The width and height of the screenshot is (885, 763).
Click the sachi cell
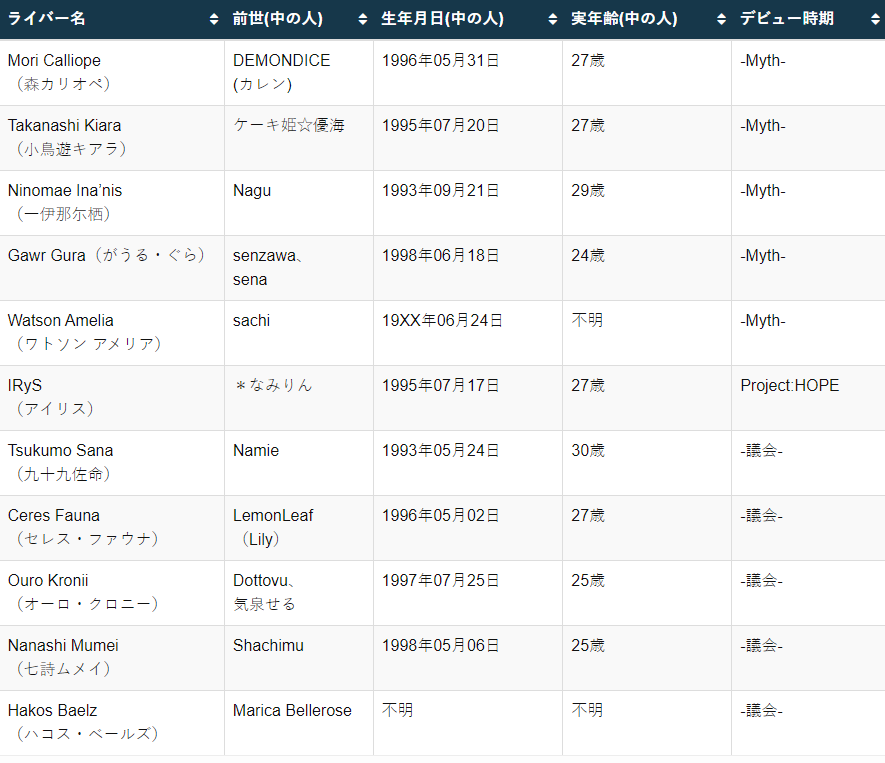click(299, 332)
